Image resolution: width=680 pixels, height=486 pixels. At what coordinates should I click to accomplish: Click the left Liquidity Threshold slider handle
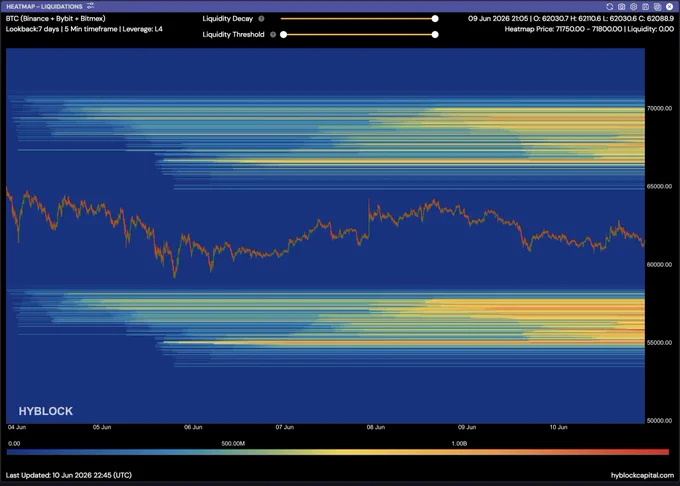pyautogui.click(x=283, y=35)
